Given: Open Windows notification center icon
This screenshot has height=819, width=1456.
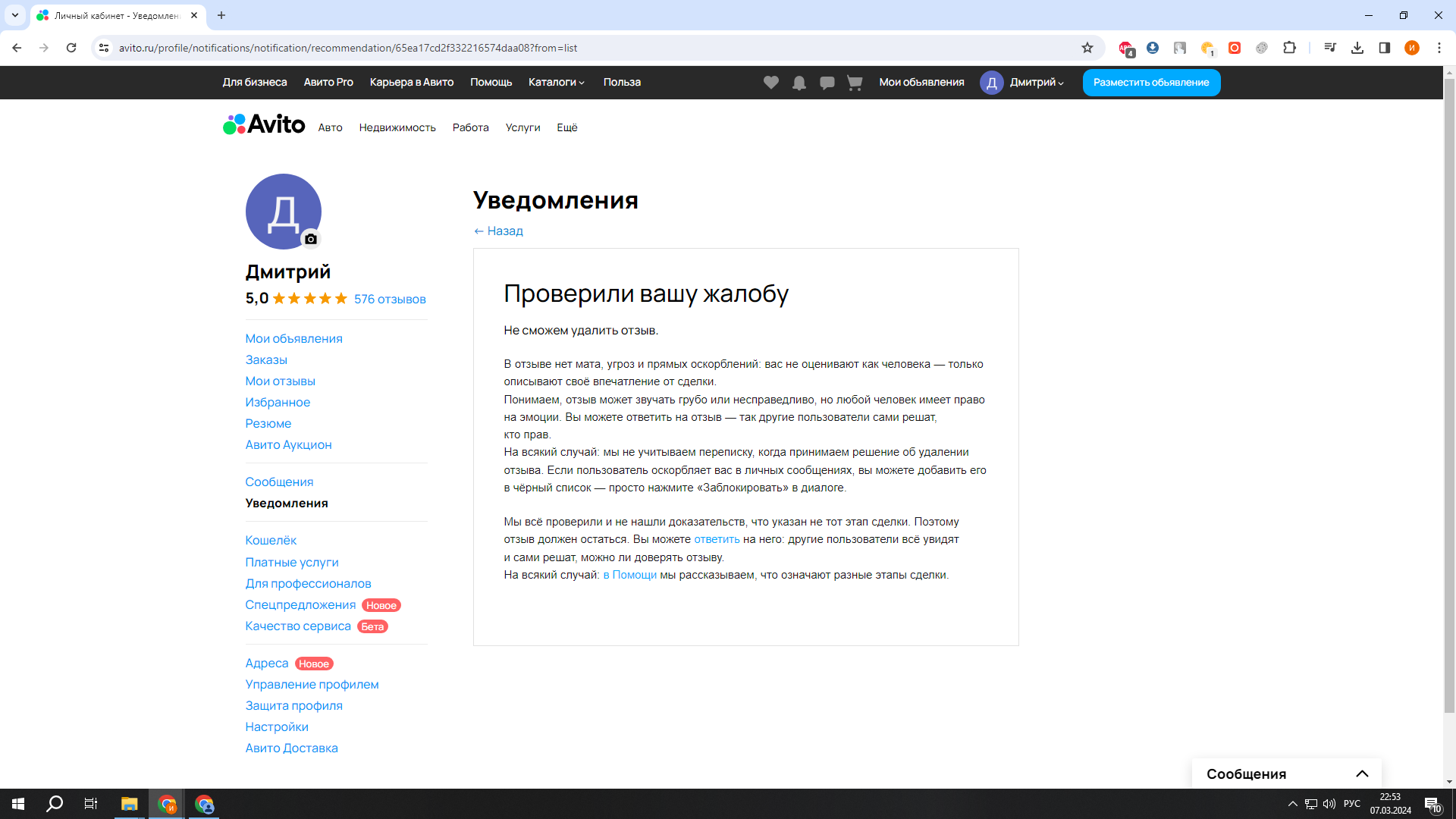Looking at the screenshot, I should [x=1432, y=805].
